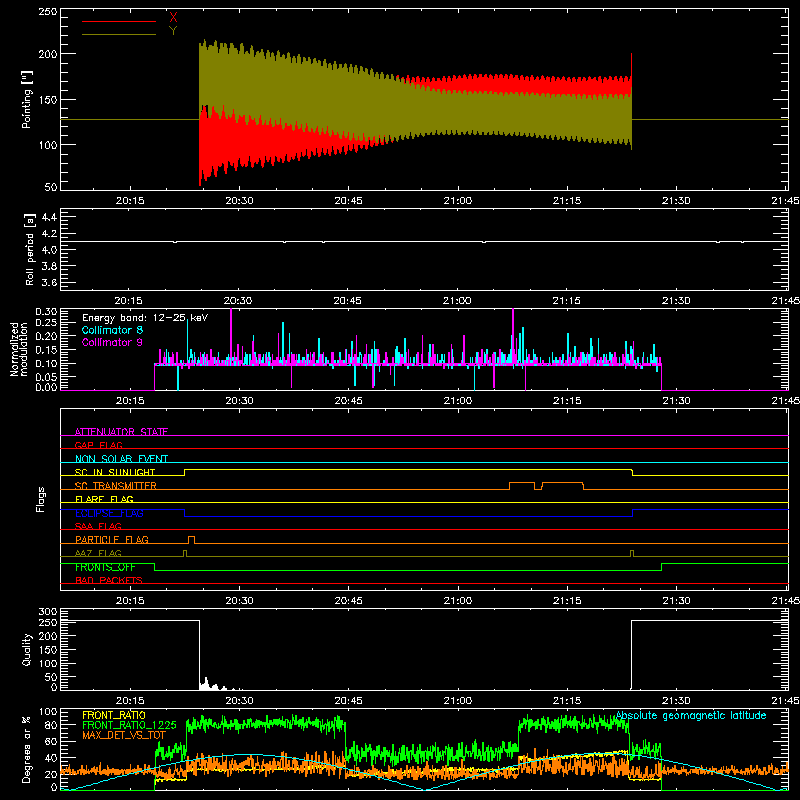Click the "Degrees or %" axis title
This screenshot has width=800, height=800.
[x=26, y=749]
